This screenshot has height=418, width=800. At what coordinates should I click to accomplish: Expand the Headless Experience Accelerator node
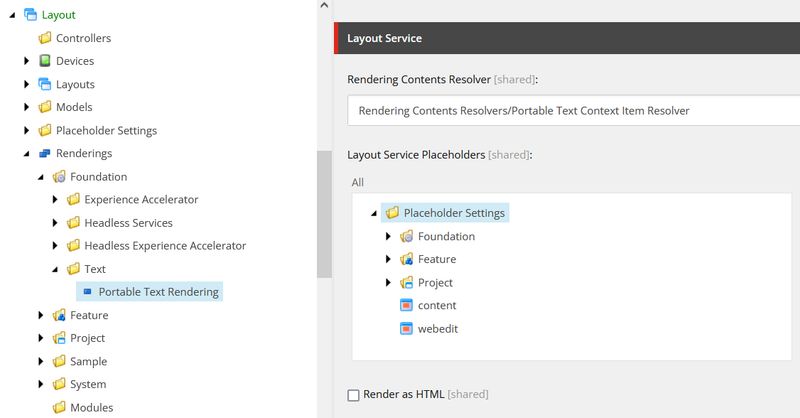(55, 245)
